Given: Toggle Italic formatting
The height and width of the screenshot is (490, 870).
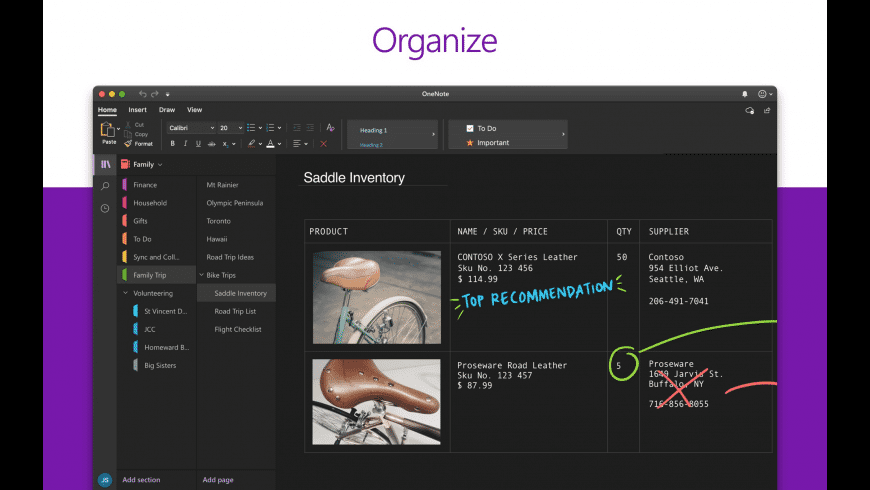Looking at the screenshot, I should point(185,144).
